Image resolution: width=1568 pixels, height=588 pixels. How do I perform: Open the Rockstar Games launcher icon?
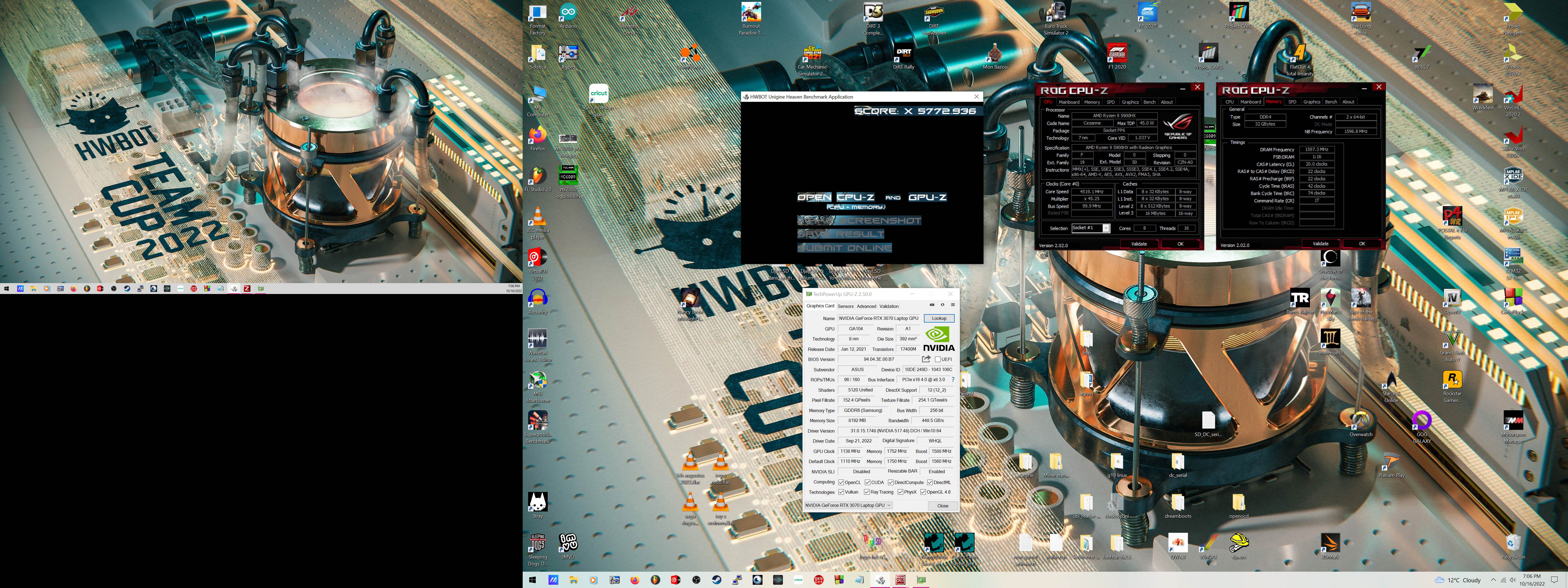click(x=1452, y=387)
